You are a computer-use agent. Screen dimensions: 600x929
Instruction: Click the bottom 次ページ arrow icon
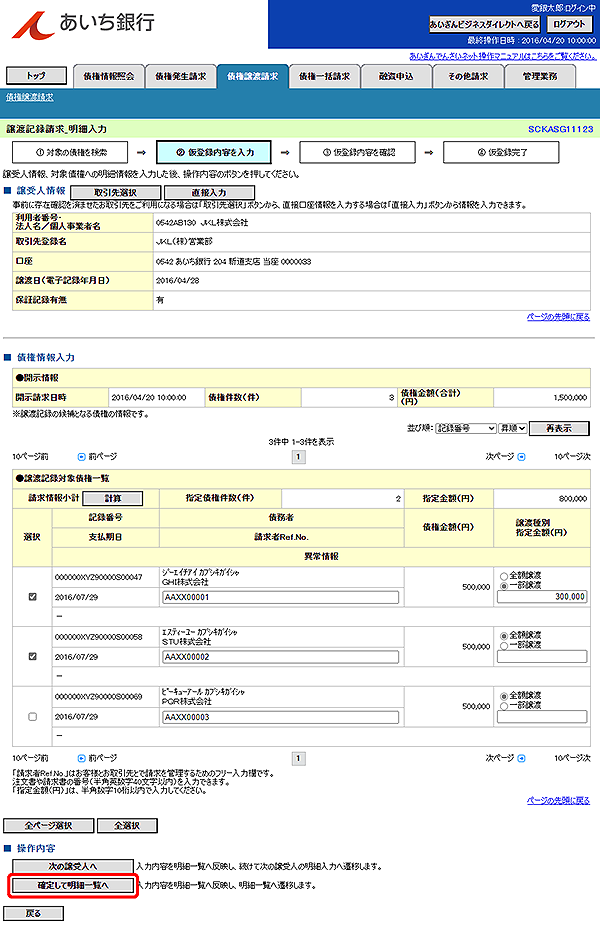point(521,758)
